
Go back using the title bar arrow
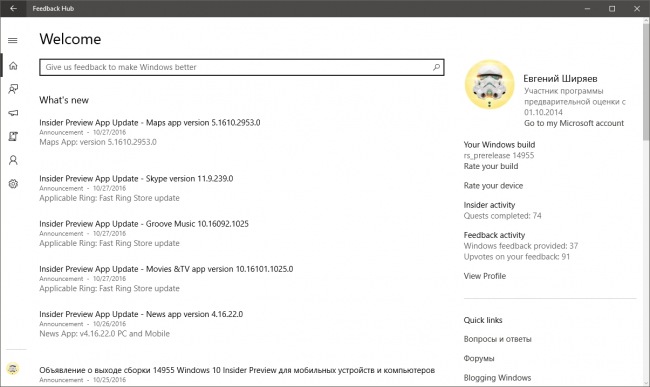13,8
